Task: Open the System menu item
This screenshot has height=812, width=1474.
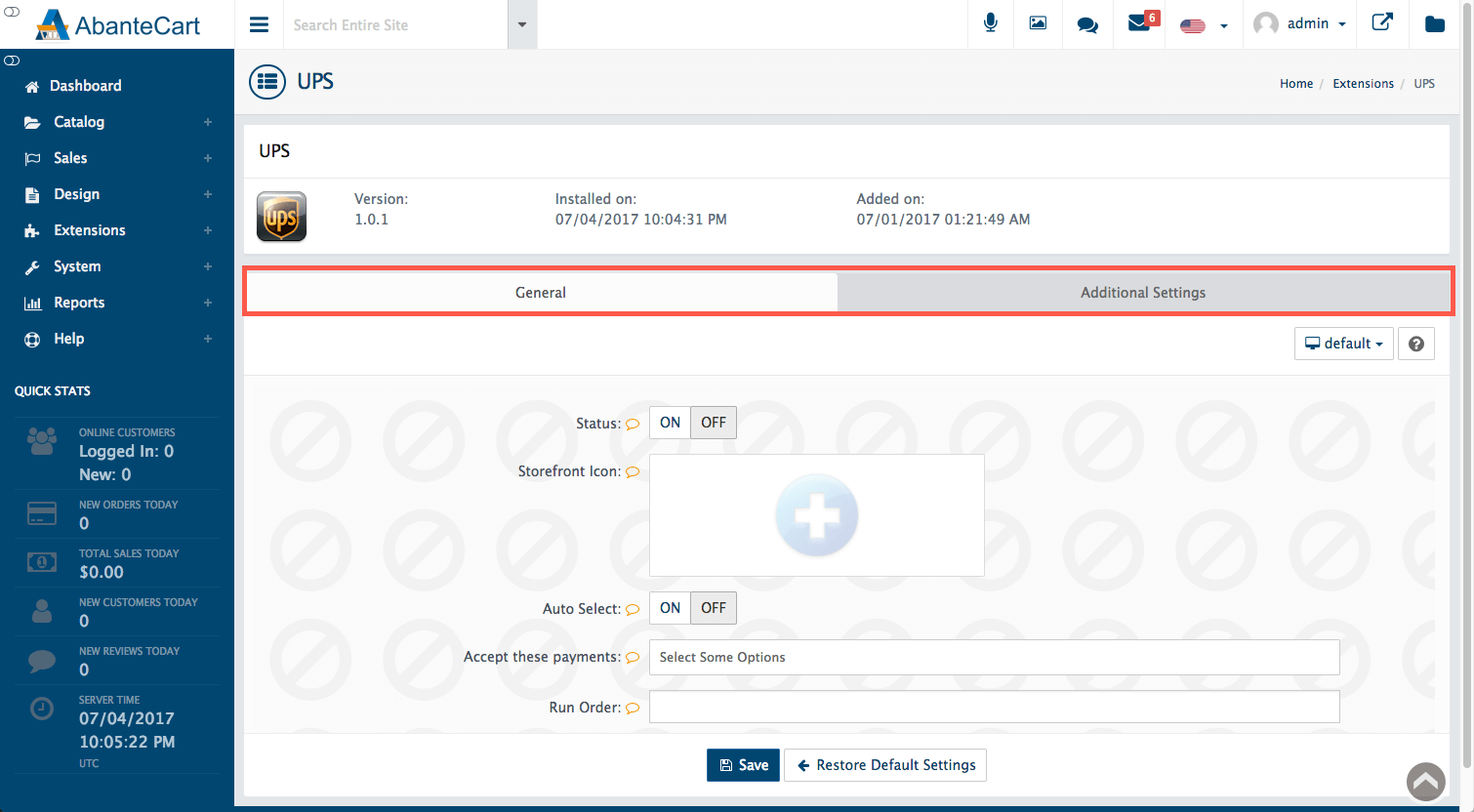Action: [x=77, y=266]
